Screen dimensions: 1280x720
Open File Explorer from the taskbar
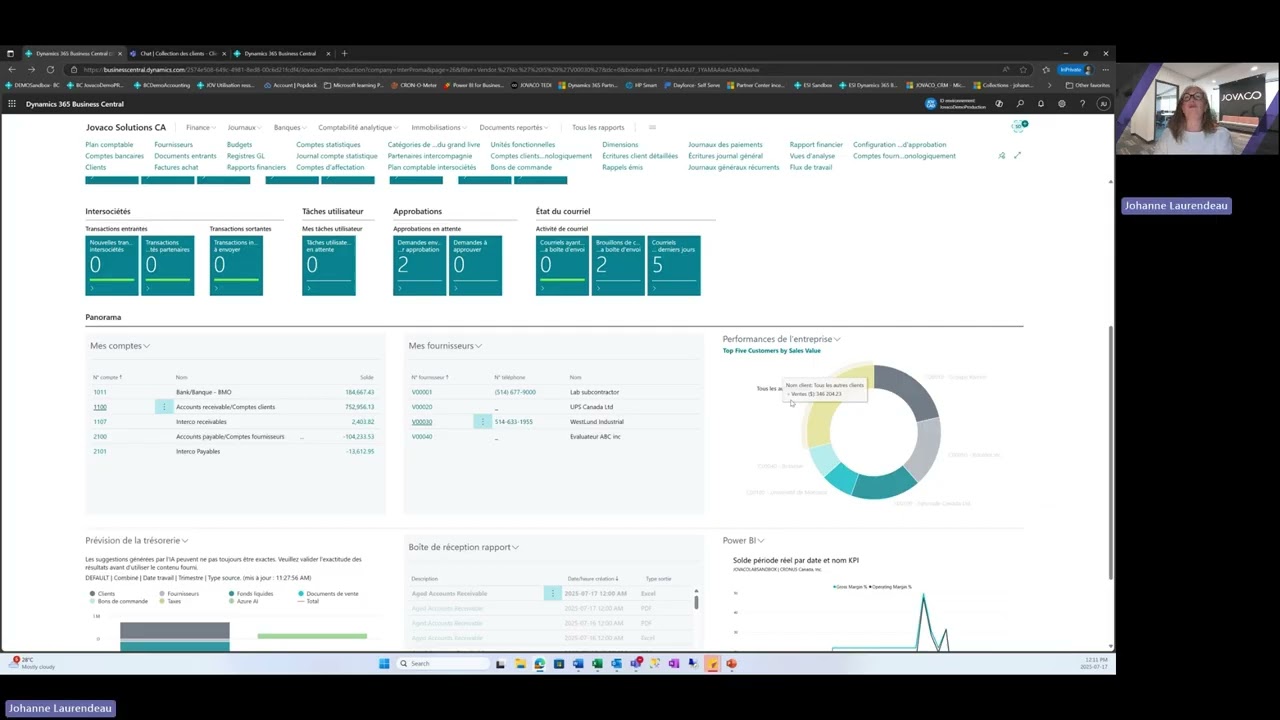520,663
